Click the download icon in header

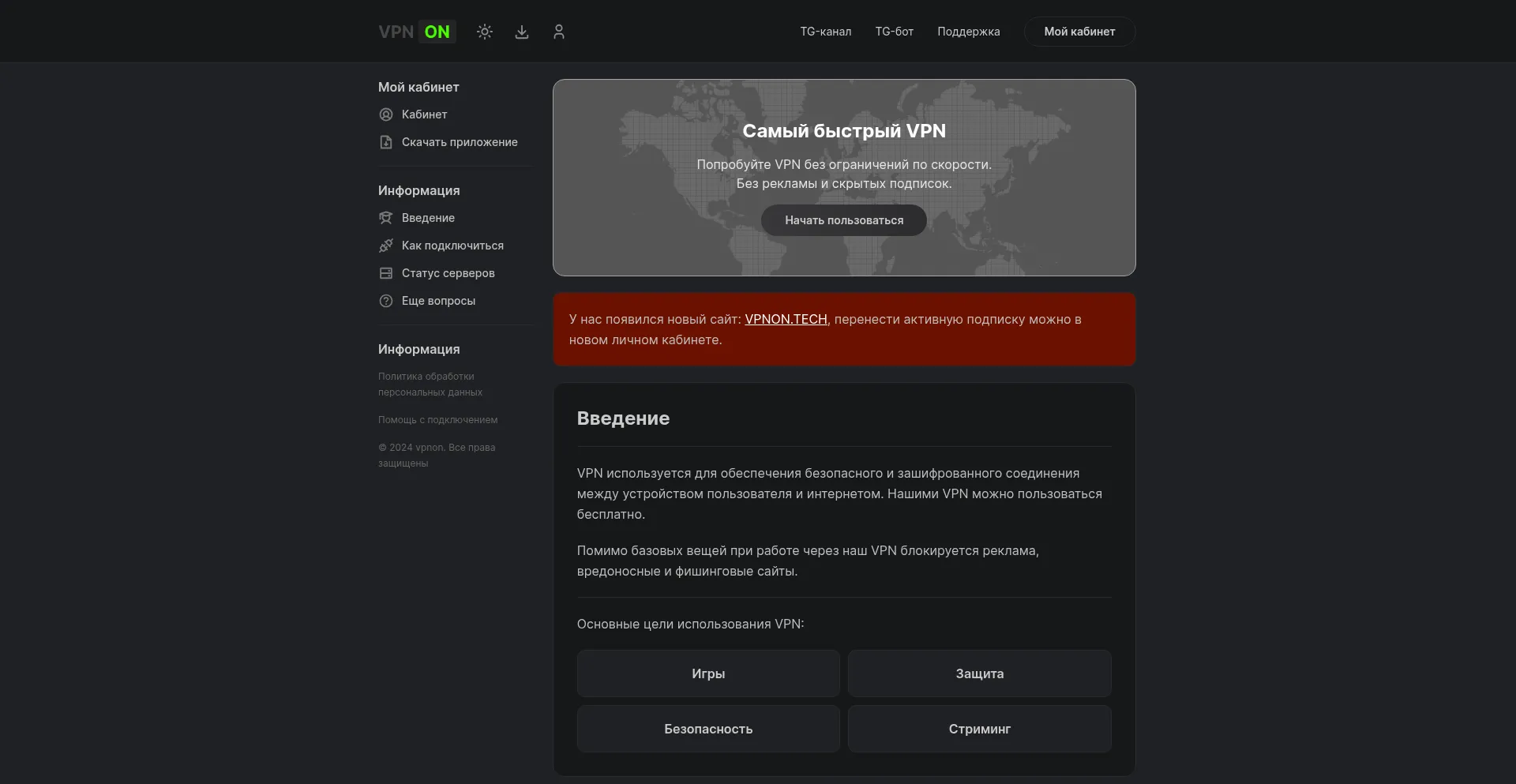click(522, 32)
